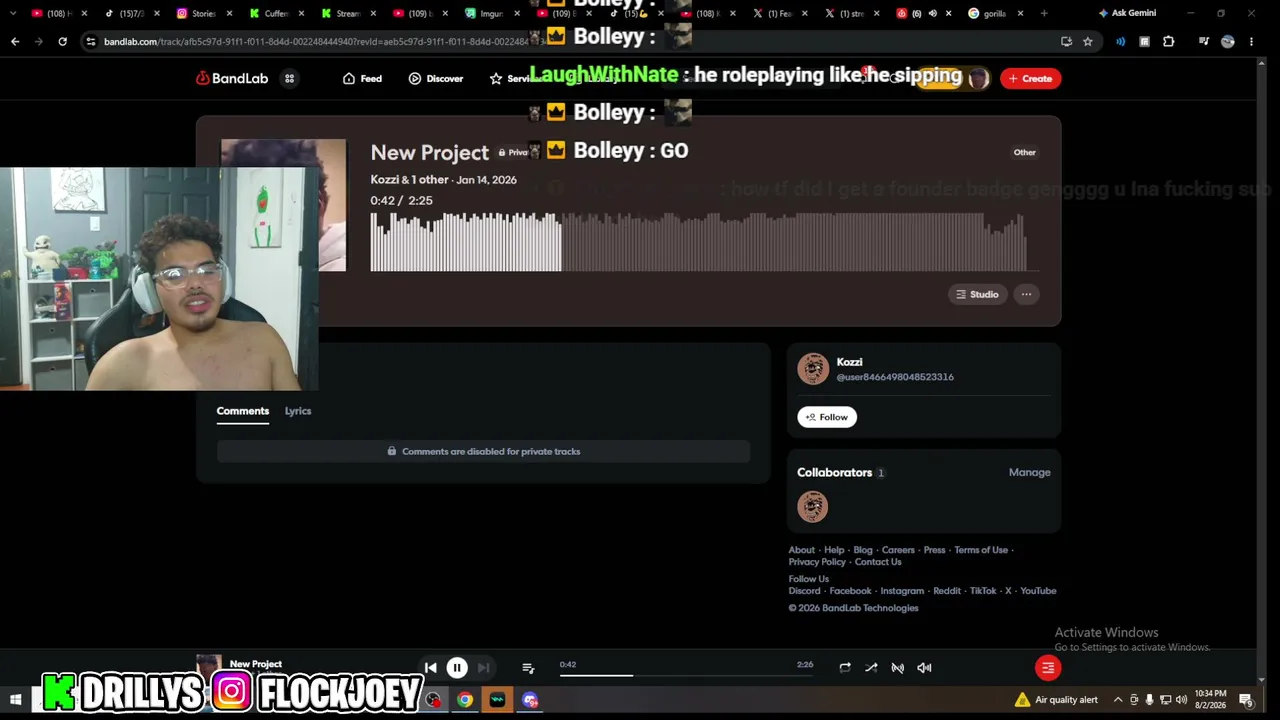Open the YouTube follow link
This screenshot has height=720, width=1280.
click(x=1038, y=591)
